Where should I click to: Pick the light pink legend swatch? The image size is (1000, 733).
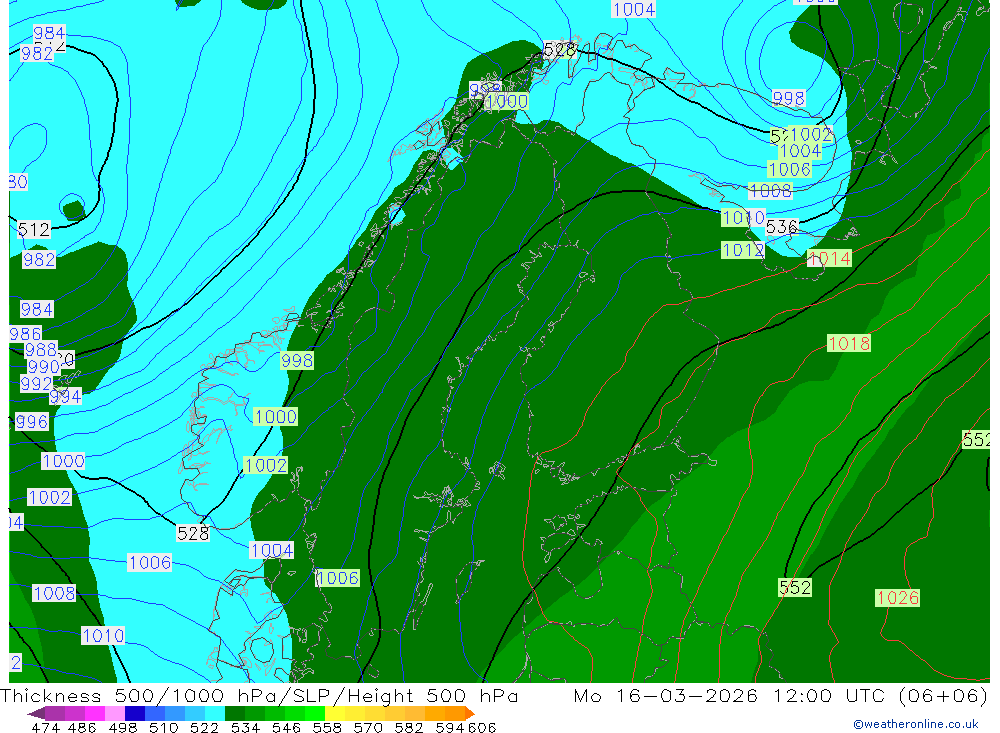pyautogui.click(x=115, y=713)
